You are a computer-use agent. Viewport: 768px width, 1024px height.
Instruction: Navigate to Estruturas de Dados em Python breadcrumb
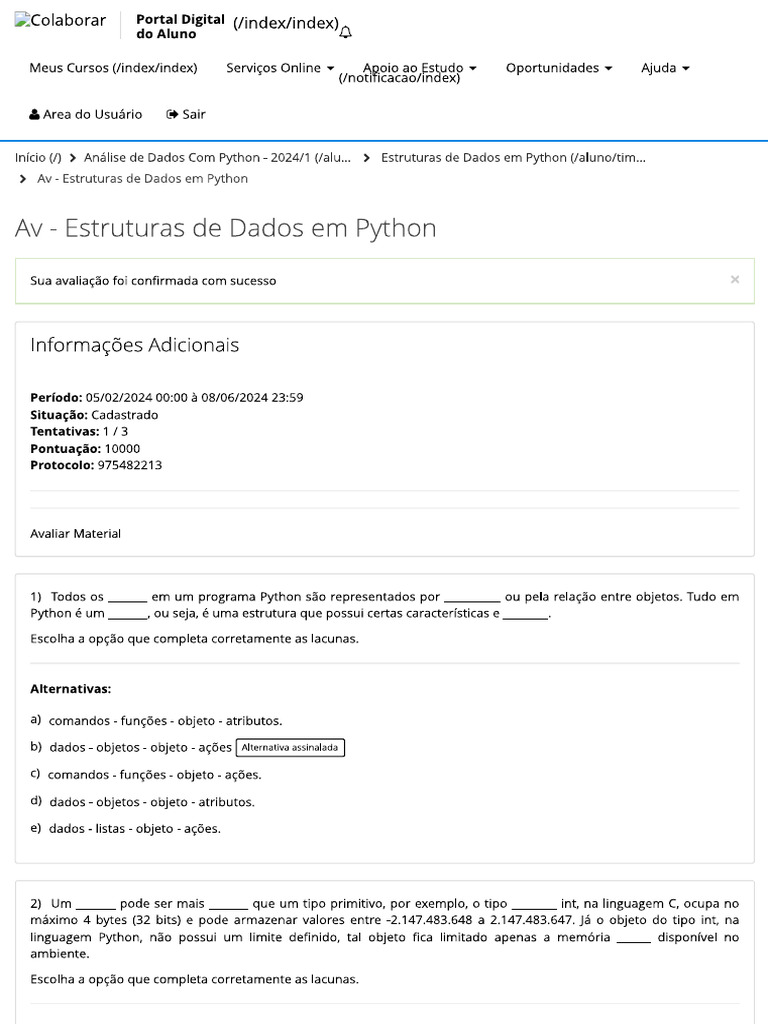513,157
